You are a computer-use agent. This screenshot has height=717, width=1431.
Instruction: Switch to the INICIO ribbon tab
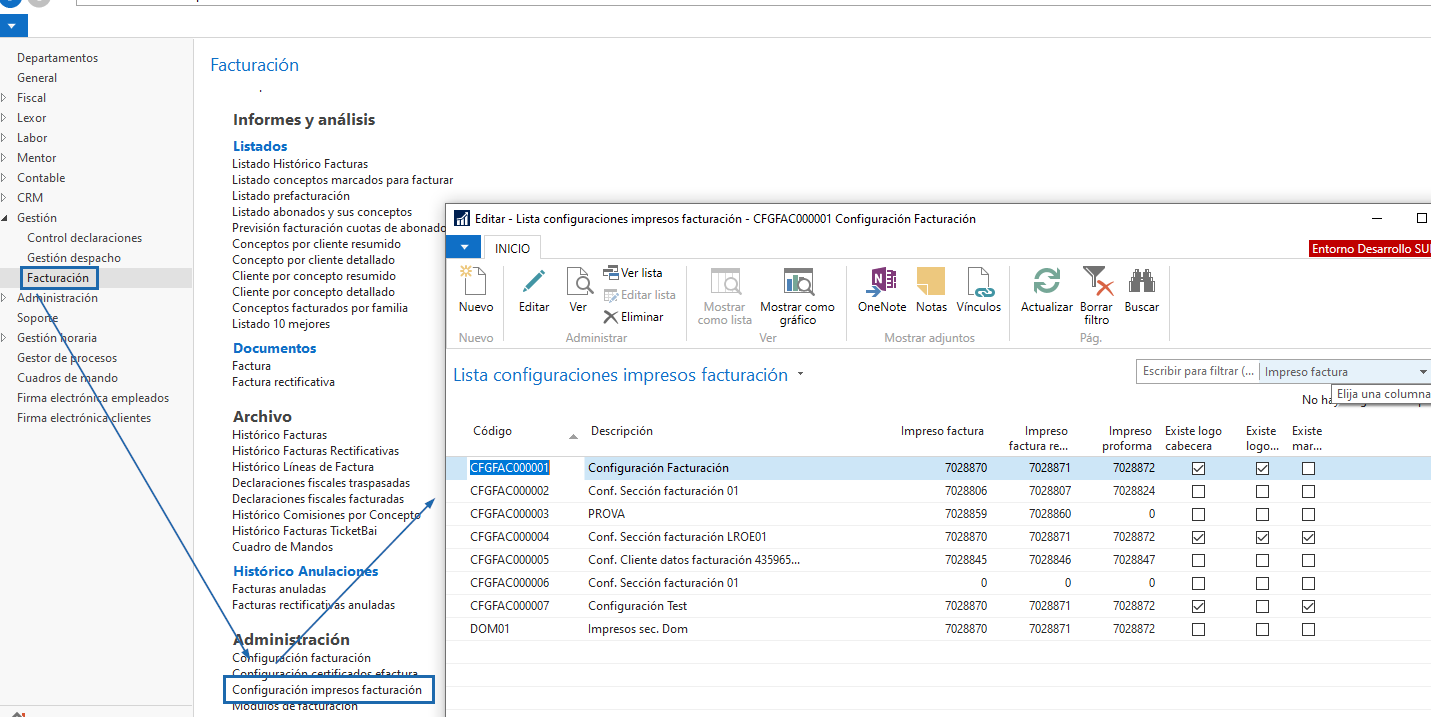513,248
